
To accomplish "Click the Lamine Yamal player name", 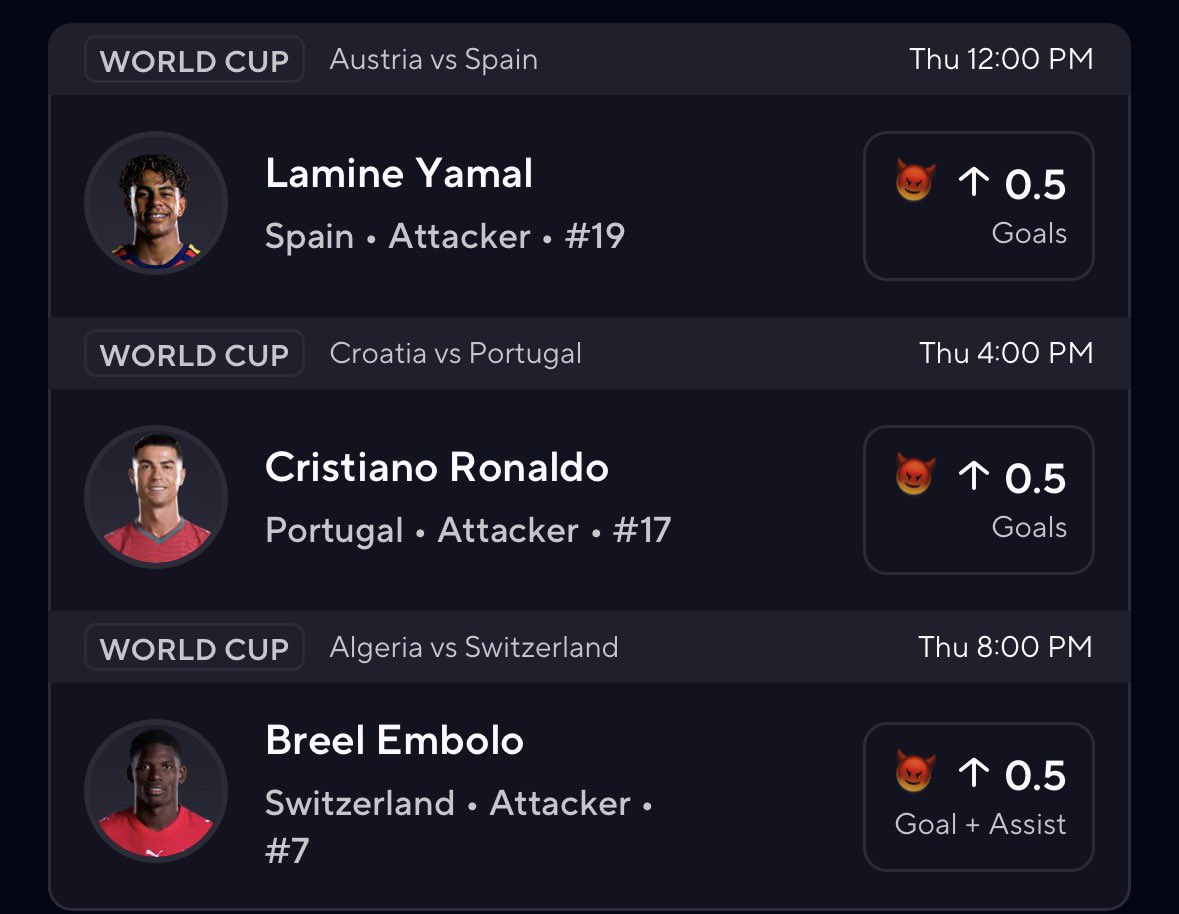I will click(x=399, y=174).
